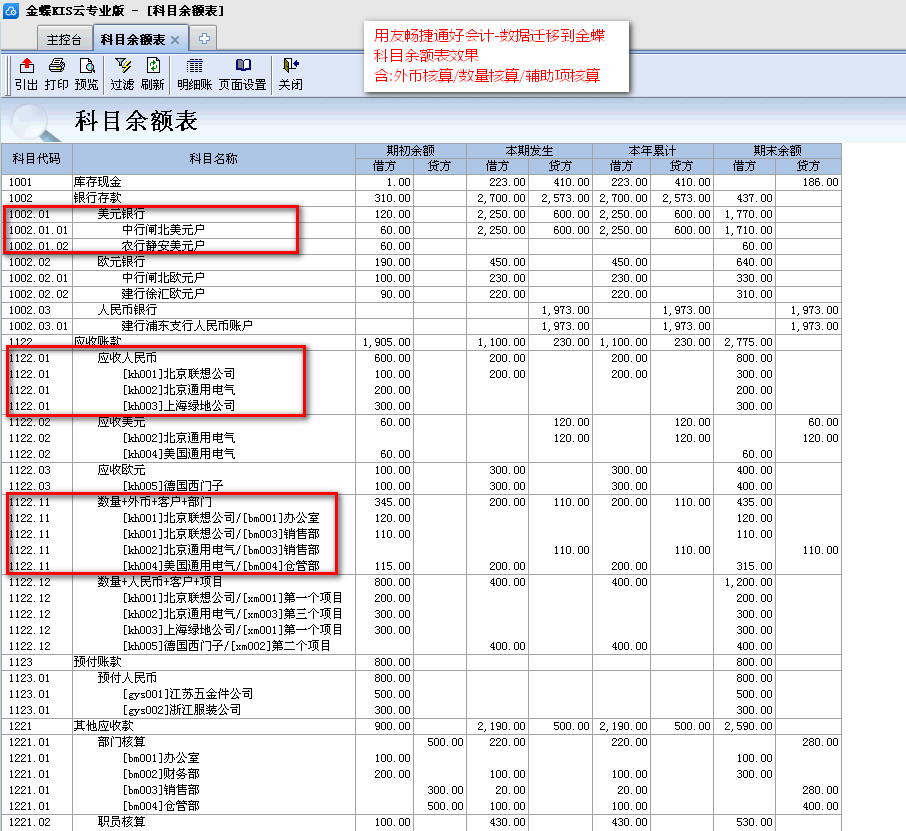Image resolution: width=906 pixels, height=831 pixels.
Task: Click the 科目代码 column header
Action: pos(37,158)
